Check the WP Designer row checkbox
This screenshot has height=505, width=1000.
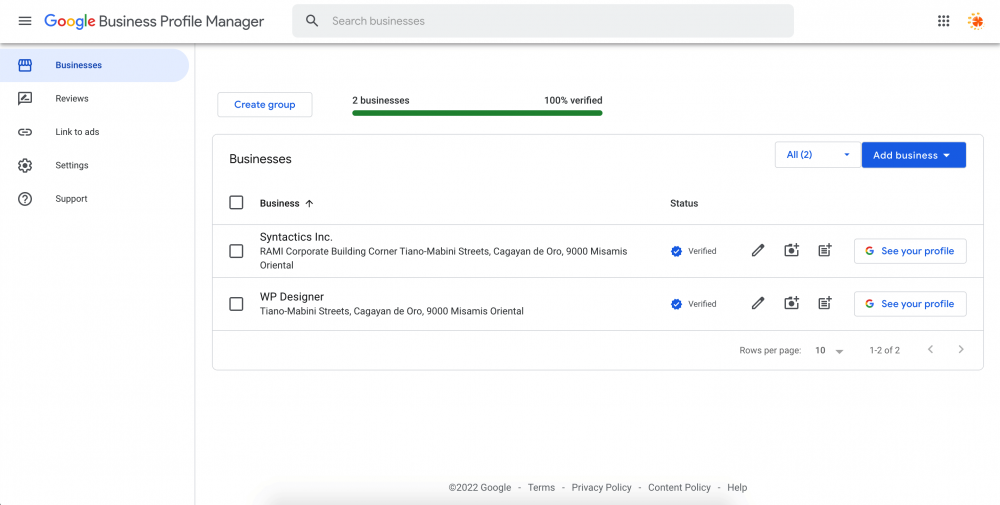click(236, 304)
